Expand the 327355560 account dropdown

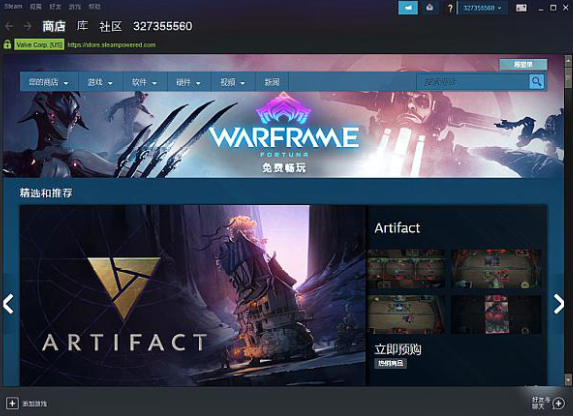[482, 8]
